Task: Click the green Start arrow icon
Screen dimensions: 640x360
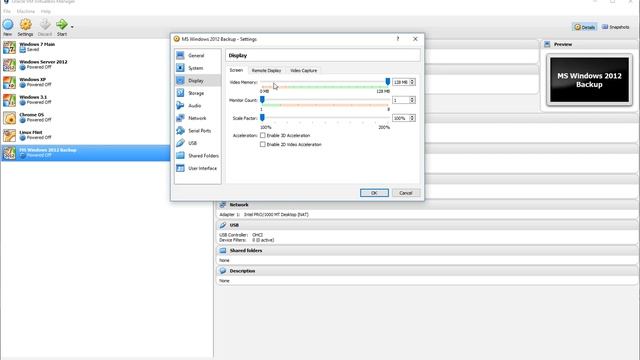Action: pyautogui.click(x=62, y=24)
